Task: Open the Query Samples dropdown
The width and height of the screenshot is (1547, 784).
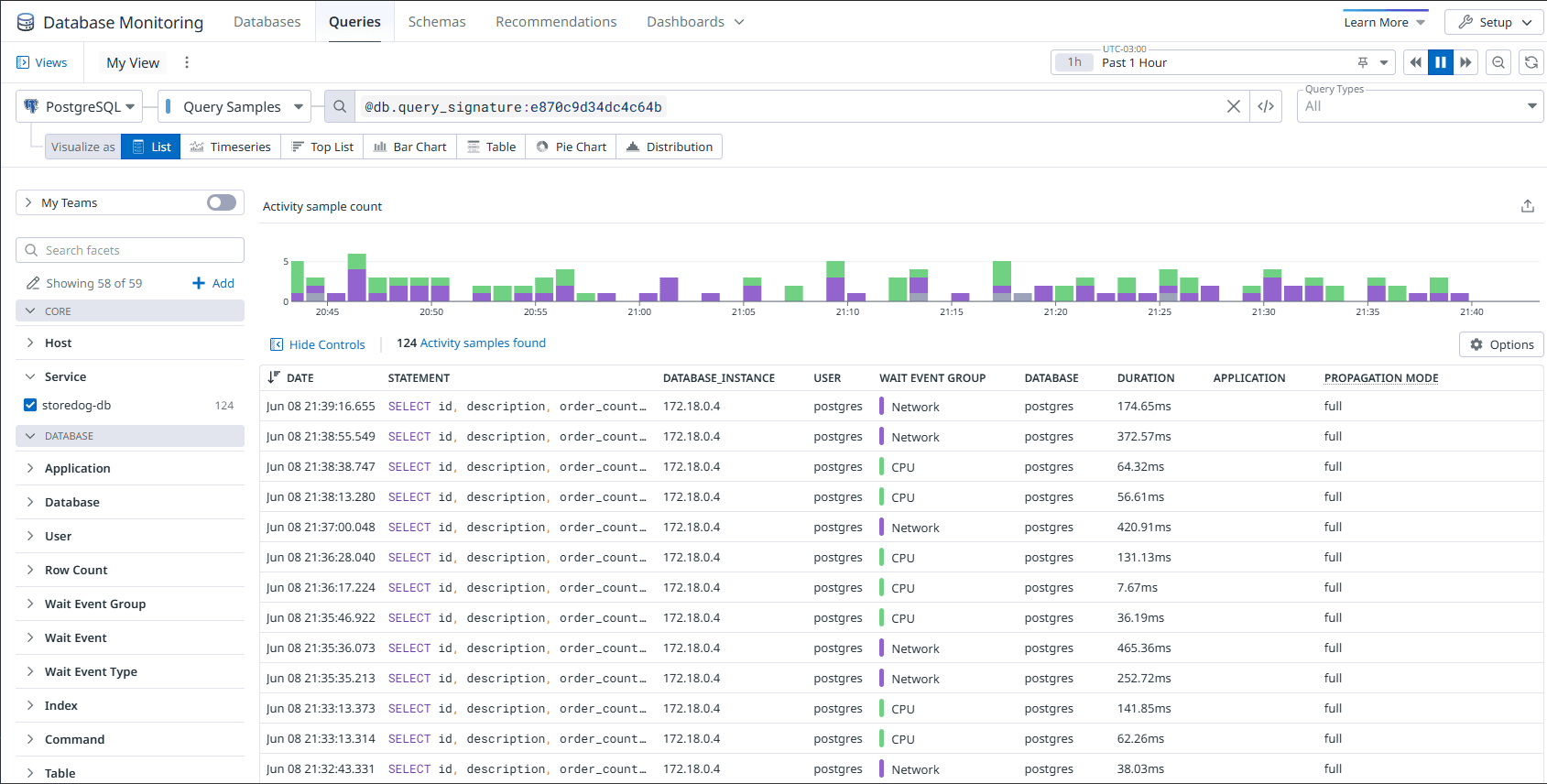Action: 234,106
